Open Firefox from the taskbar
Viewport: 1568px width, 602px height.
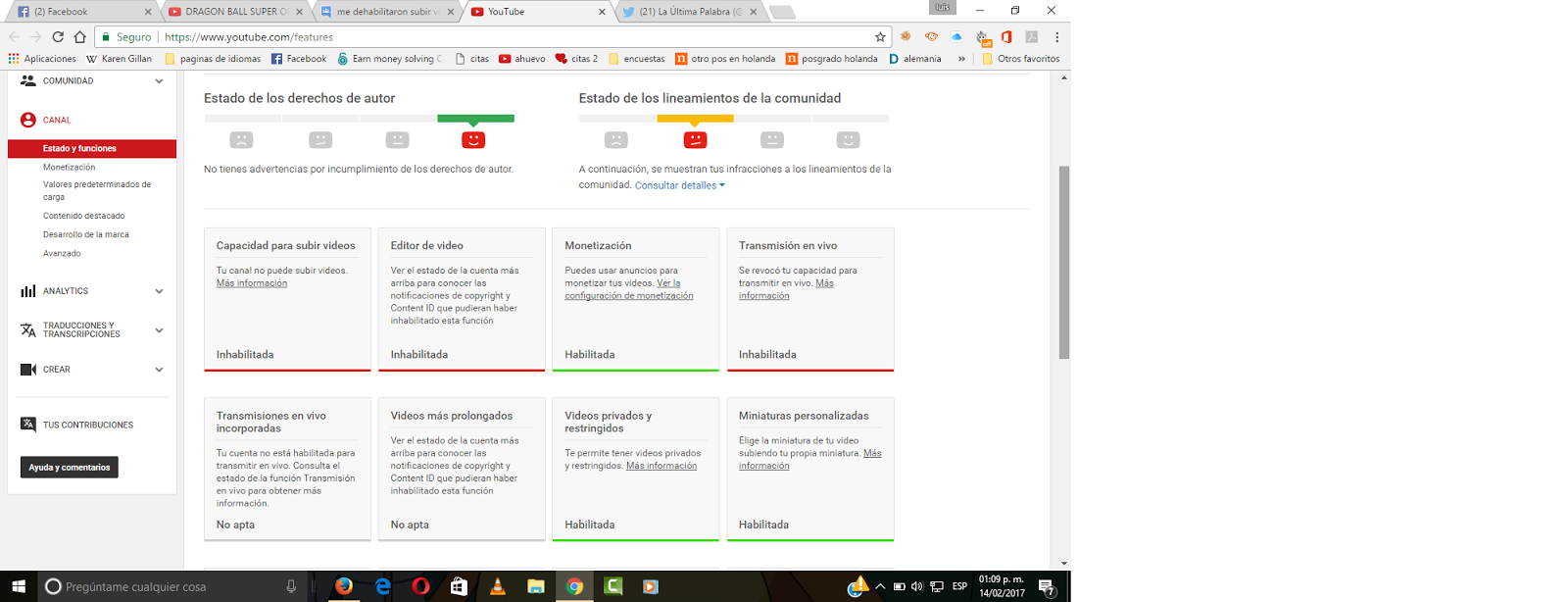(343, 586)
